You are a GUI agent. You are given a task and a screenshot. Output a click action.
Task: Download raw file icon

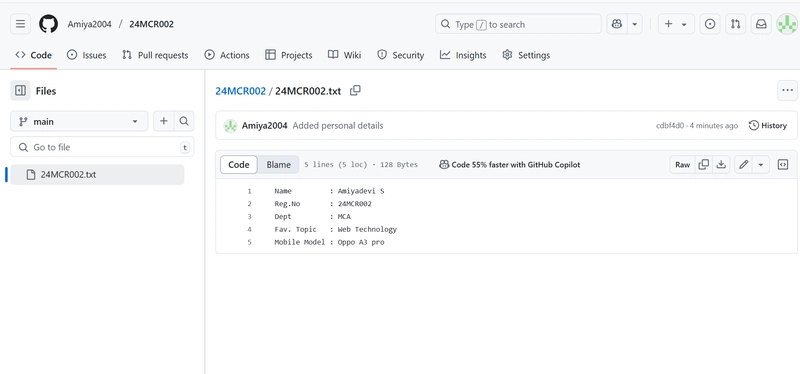(721, 164)
